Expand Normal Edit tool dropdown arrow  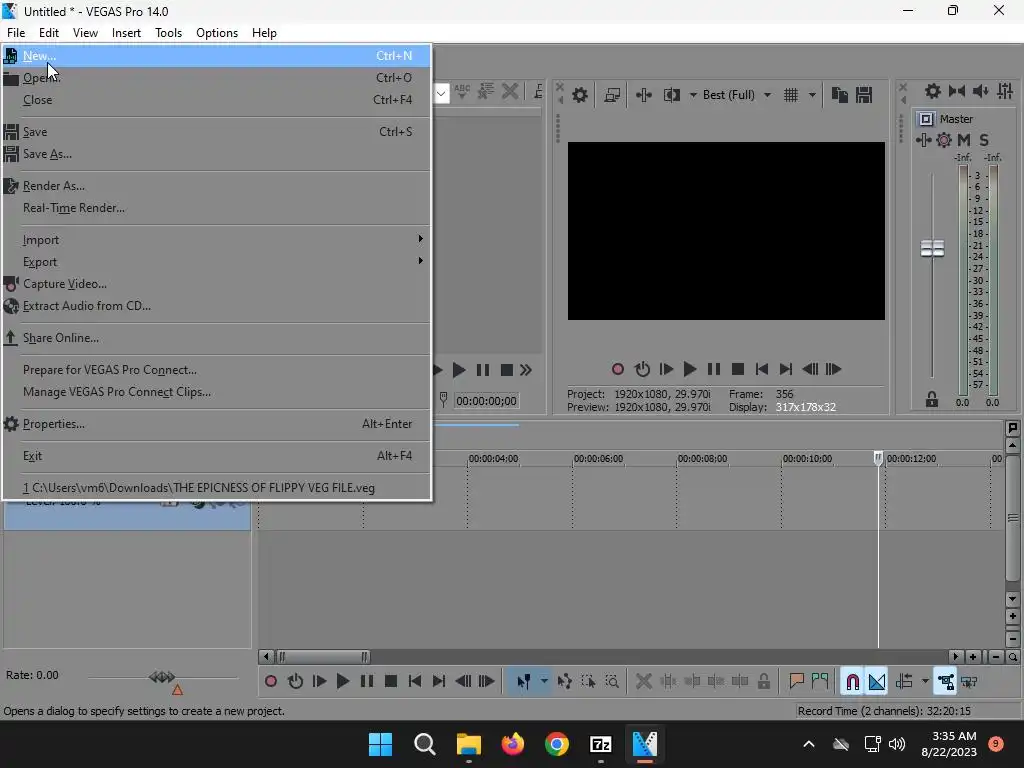pyautogui.click(x=544, y=682)
